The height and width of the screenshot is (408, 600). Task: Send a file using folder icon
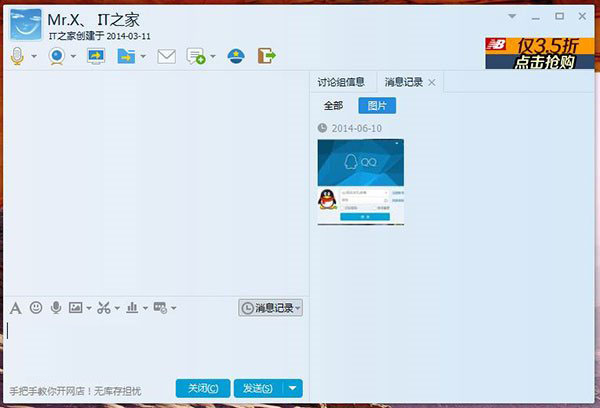pos(126,56)
